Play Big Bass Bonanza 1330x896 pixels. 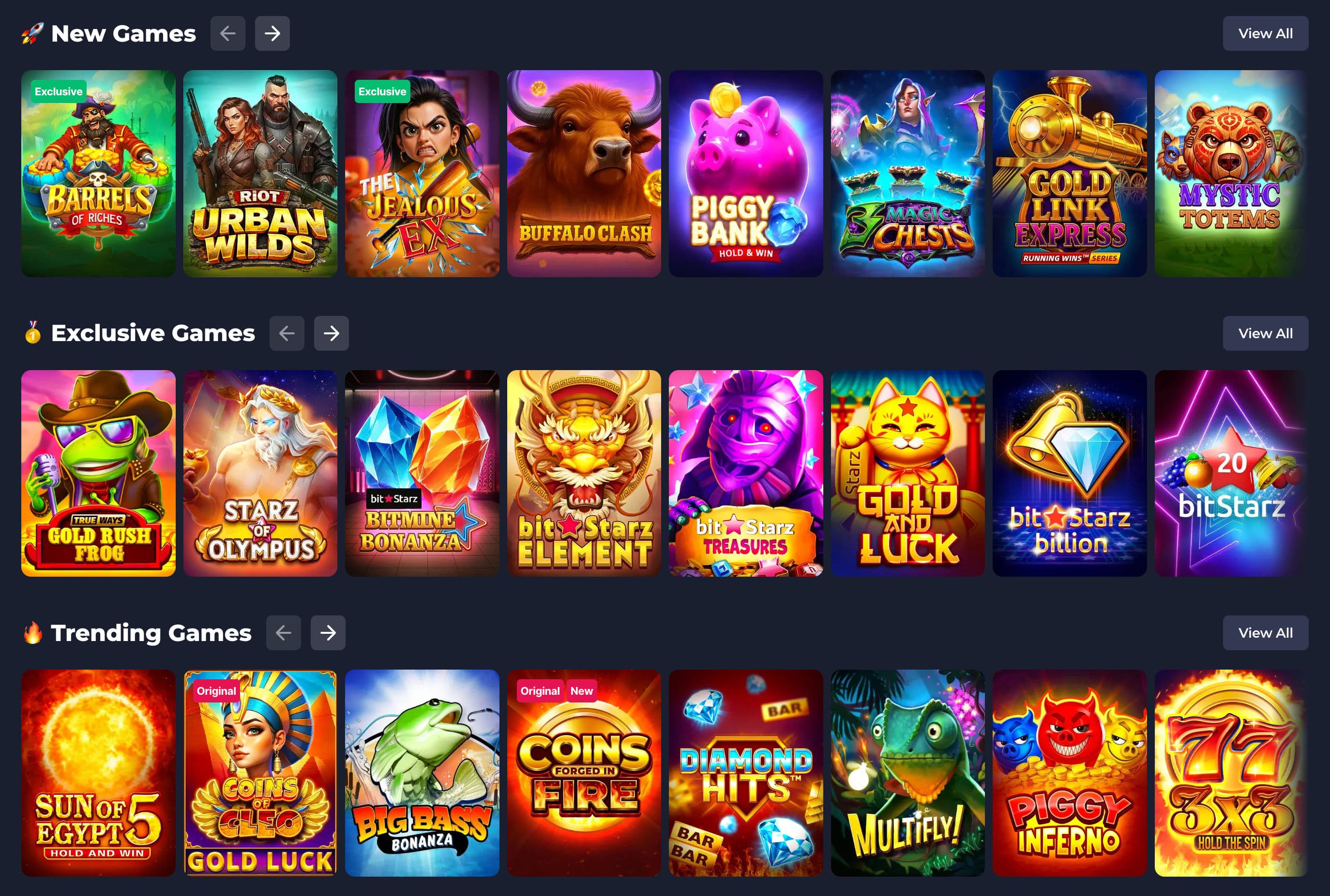tap(423, 773)
